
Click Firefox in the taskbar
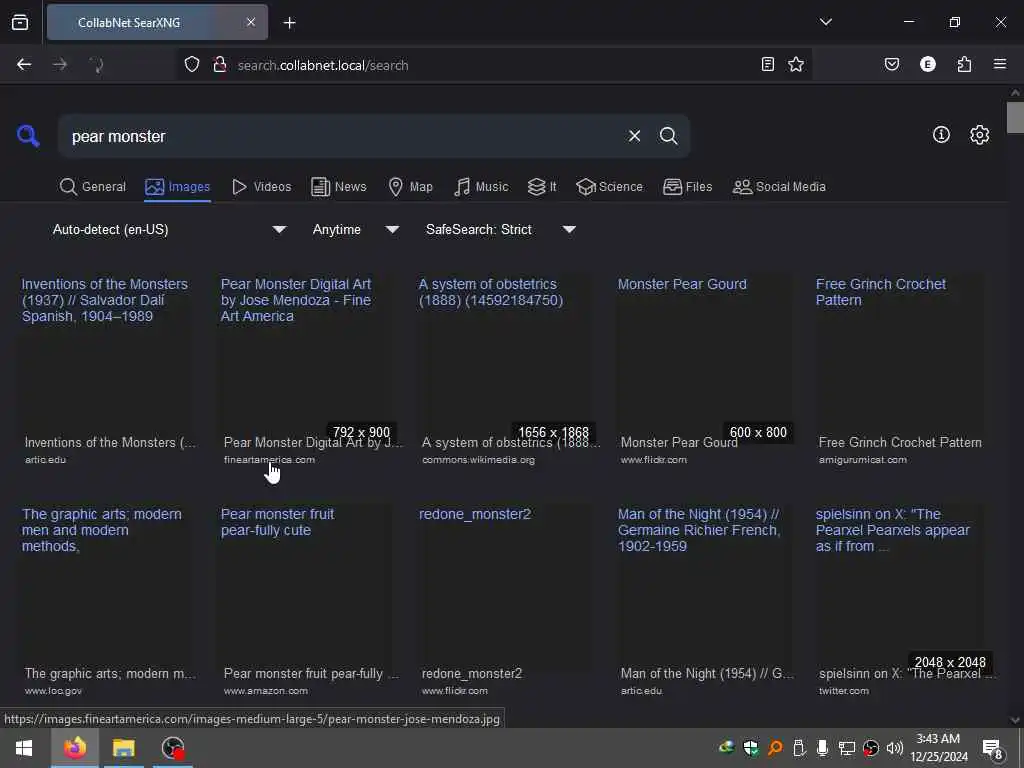click(x=74, y=748)
